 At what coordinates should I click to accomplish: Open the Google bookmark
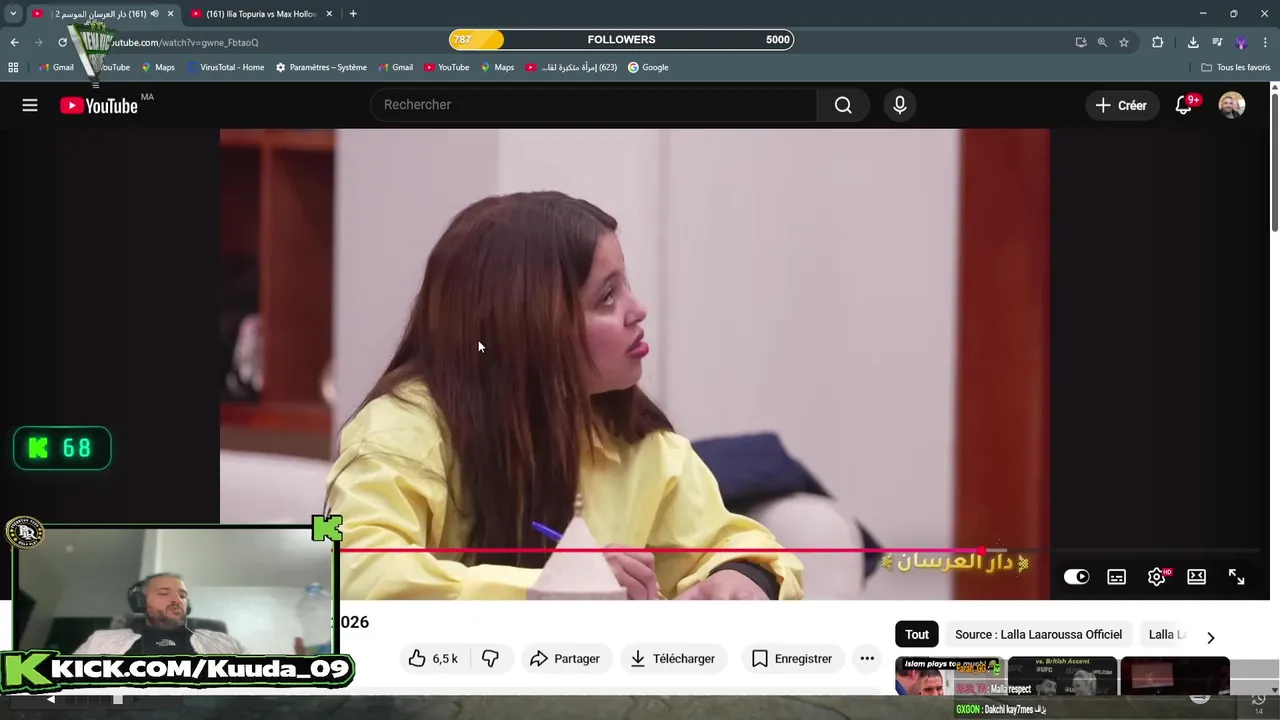point(648,67)
